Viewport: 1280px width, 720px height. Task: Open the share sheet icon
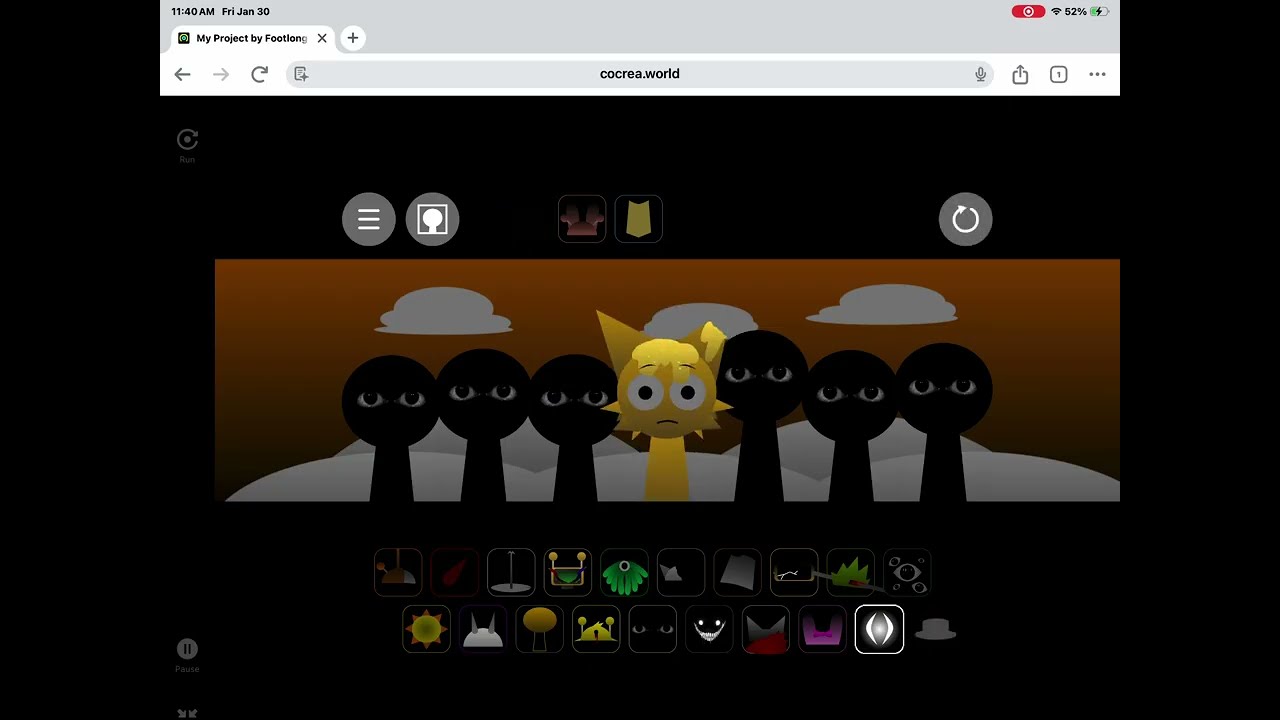point(1020,74)
